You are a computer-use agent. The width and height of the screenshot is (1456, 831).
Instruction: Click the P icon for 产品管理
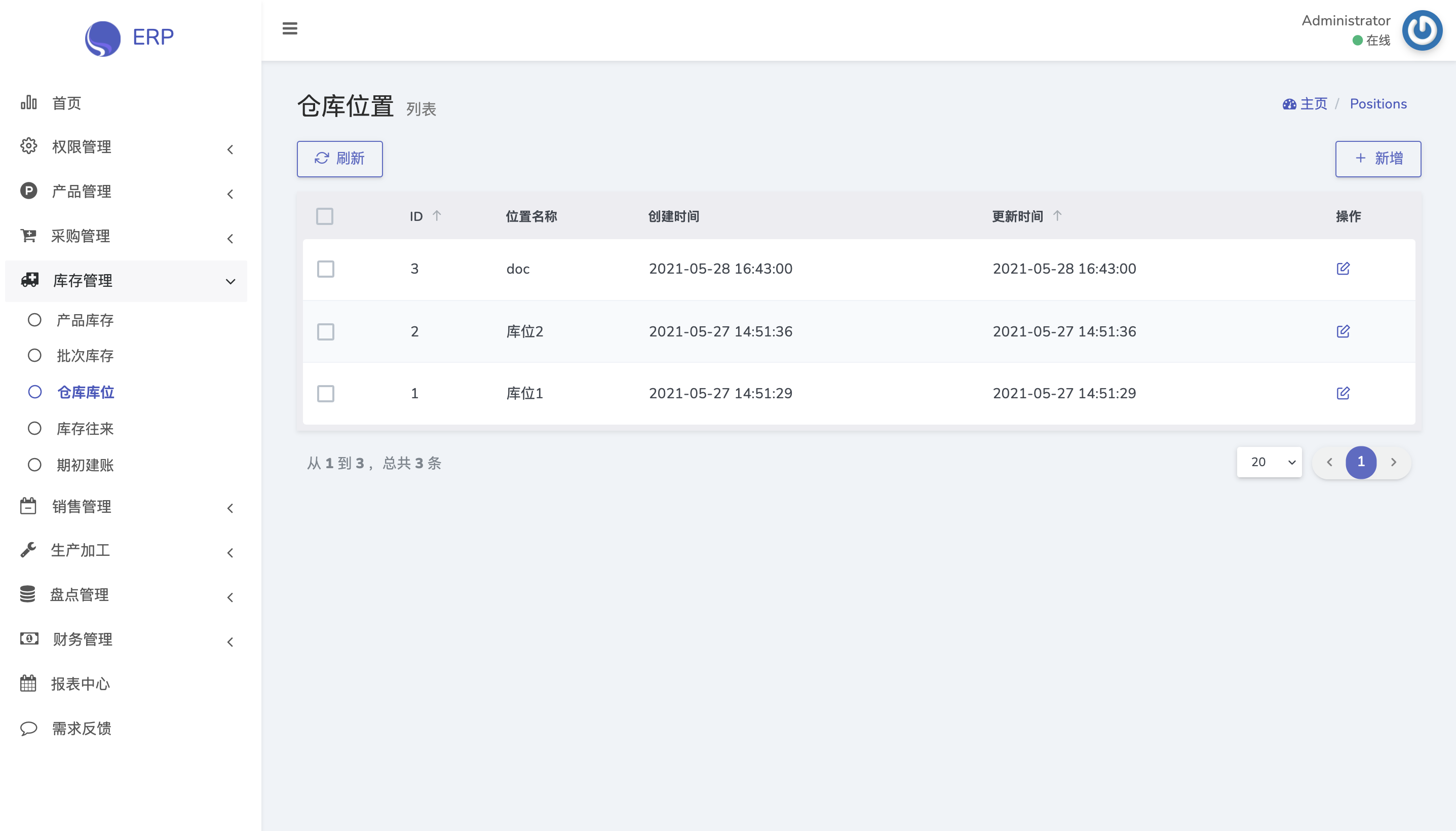click(x=28, y=191)
